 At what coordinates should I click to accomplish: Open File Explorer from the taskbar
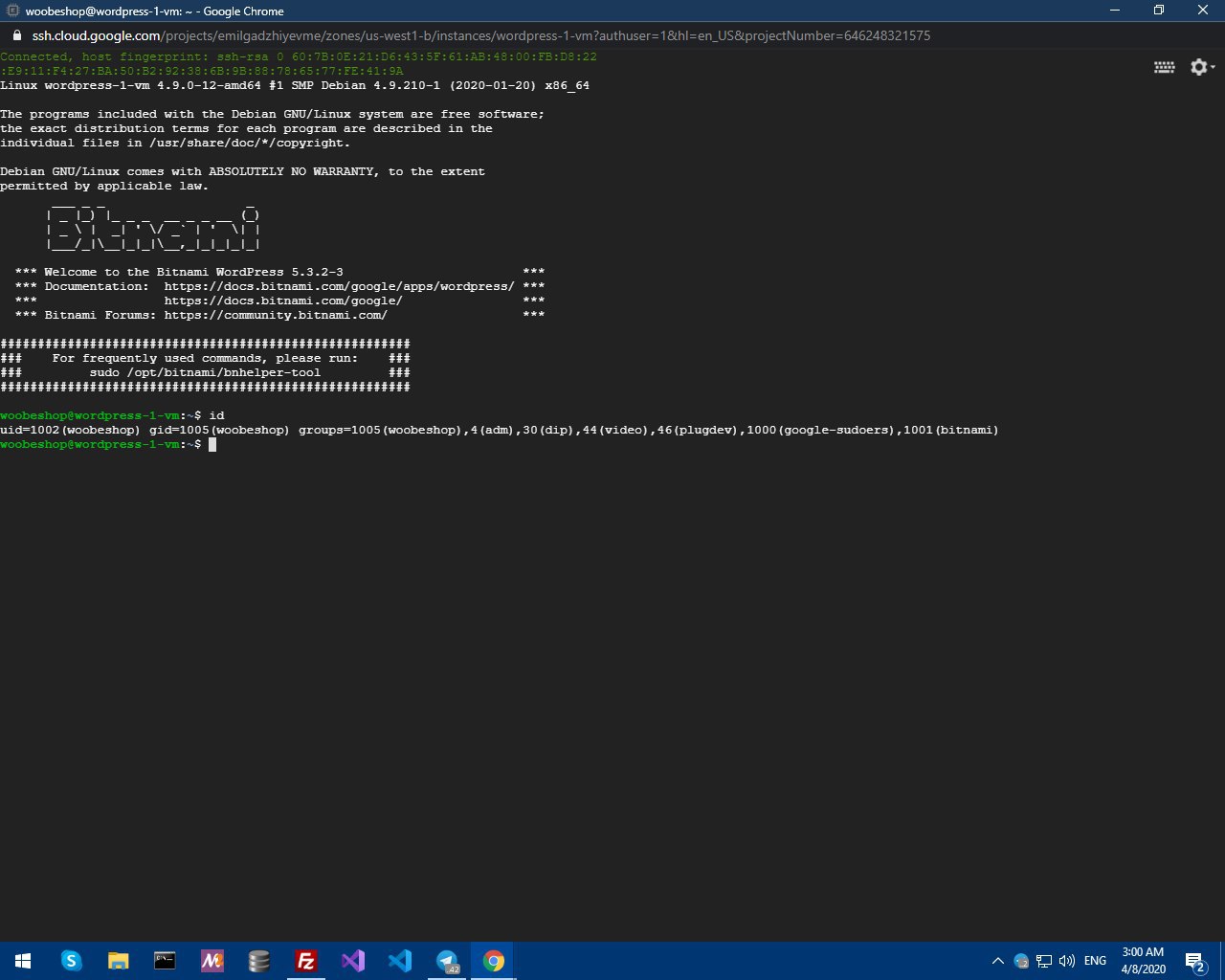click(x=118, y=961)
